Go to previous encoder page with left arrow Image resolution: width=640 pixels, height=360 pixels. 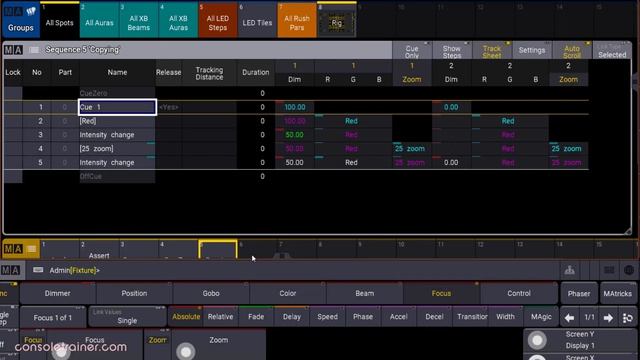pos(570,317)
